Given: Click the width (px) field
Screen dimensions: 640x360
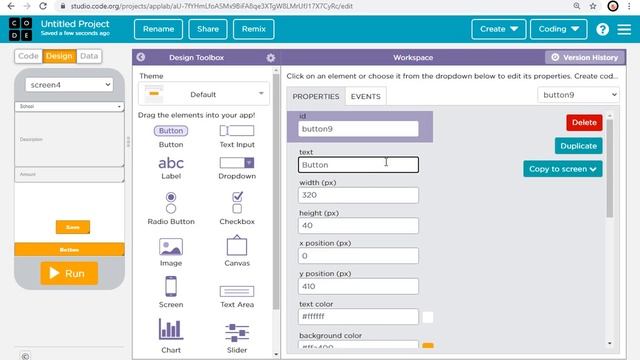Looking at the screenshot, I should tap(358, 195).
